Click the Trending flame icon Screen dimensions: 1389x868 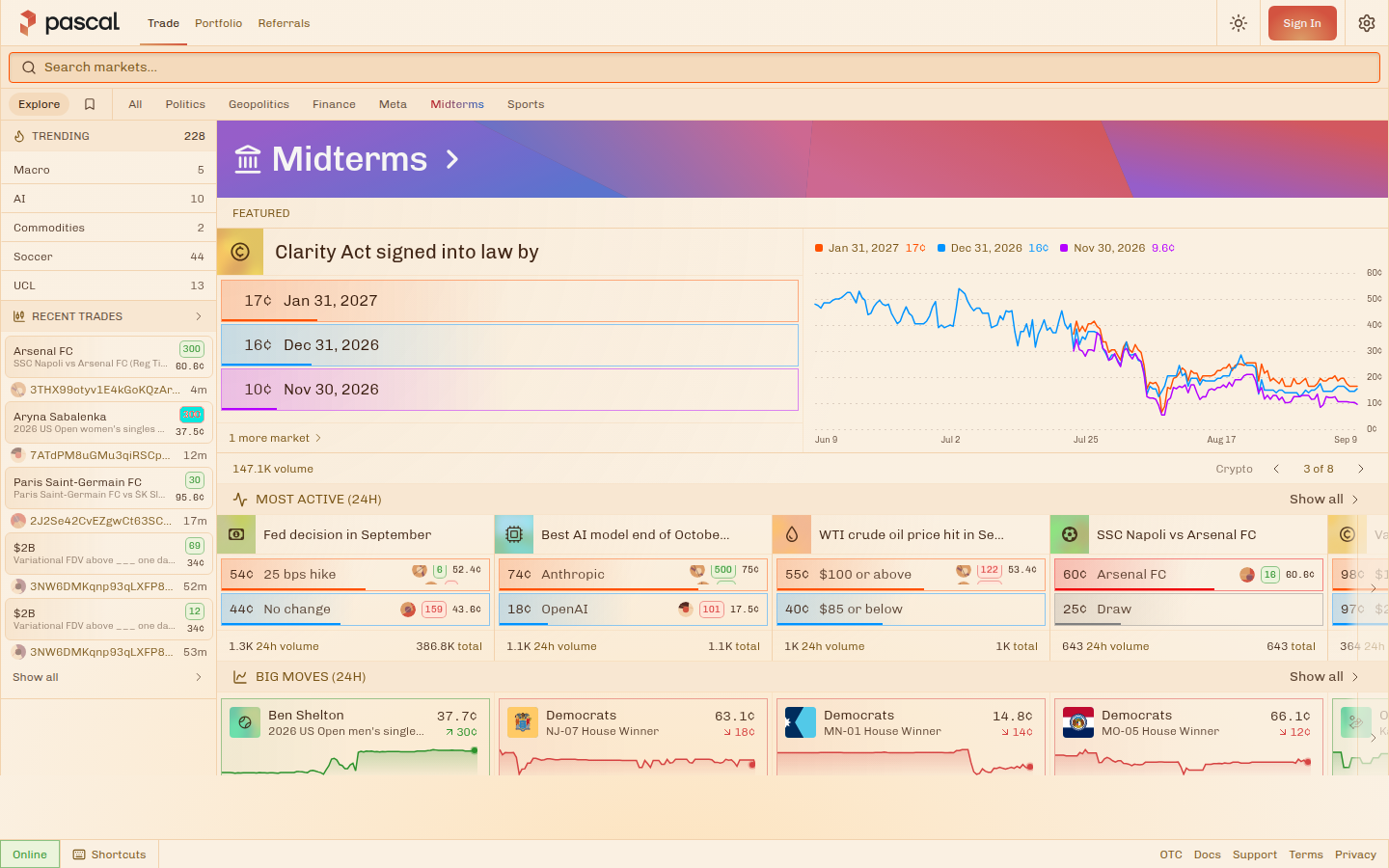click(19, 136)
